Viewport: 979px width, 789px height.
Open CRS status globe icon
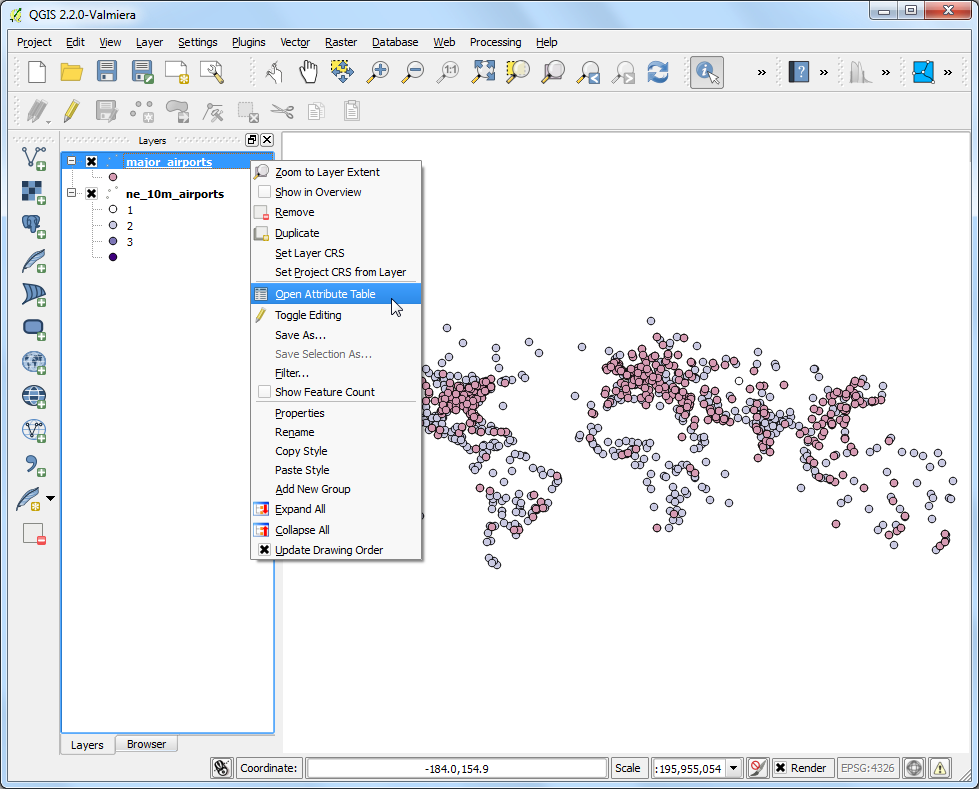tap(914, 768)
